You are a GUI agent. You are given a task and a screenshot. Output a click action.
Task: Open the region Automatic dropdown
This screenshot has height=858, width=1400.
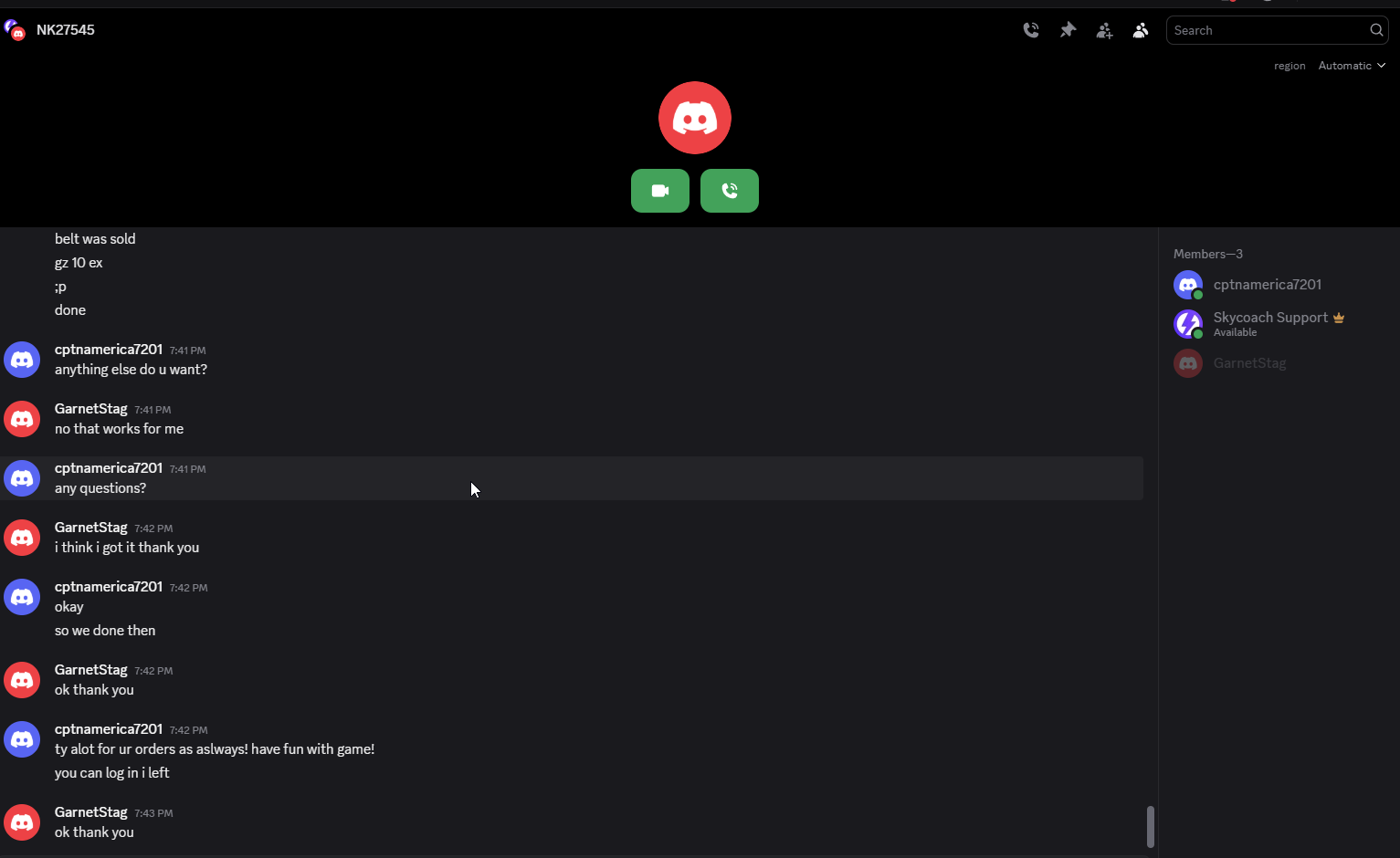point(1352,66)
